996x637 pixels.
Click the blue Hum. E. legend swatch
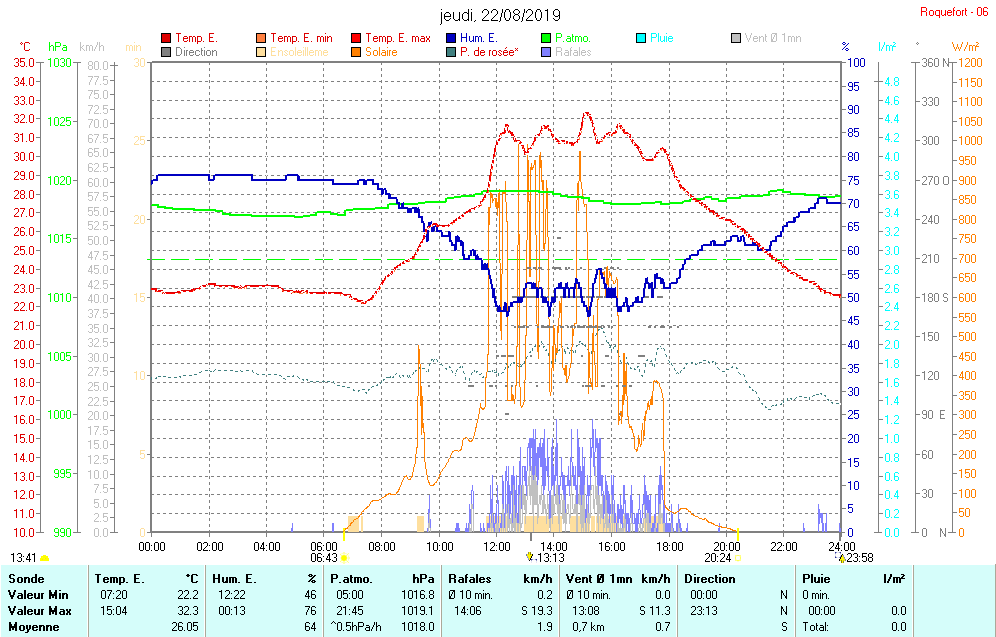[x=451, y=38]
